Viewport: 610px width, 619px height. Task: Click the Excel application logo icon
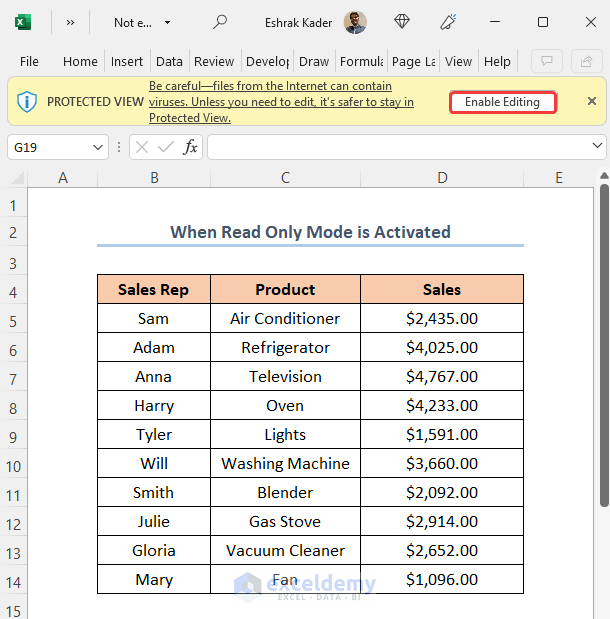pos(23,22)
